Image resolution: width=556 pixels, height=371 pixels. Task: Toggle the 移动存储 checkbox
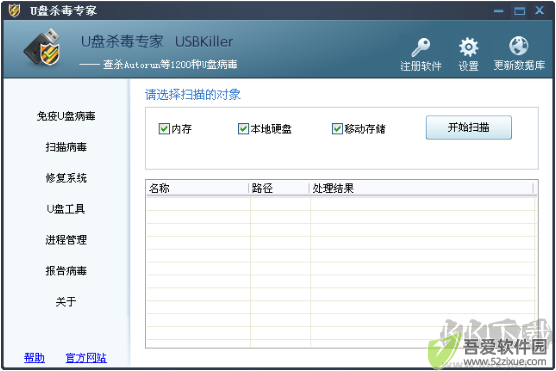337,129
